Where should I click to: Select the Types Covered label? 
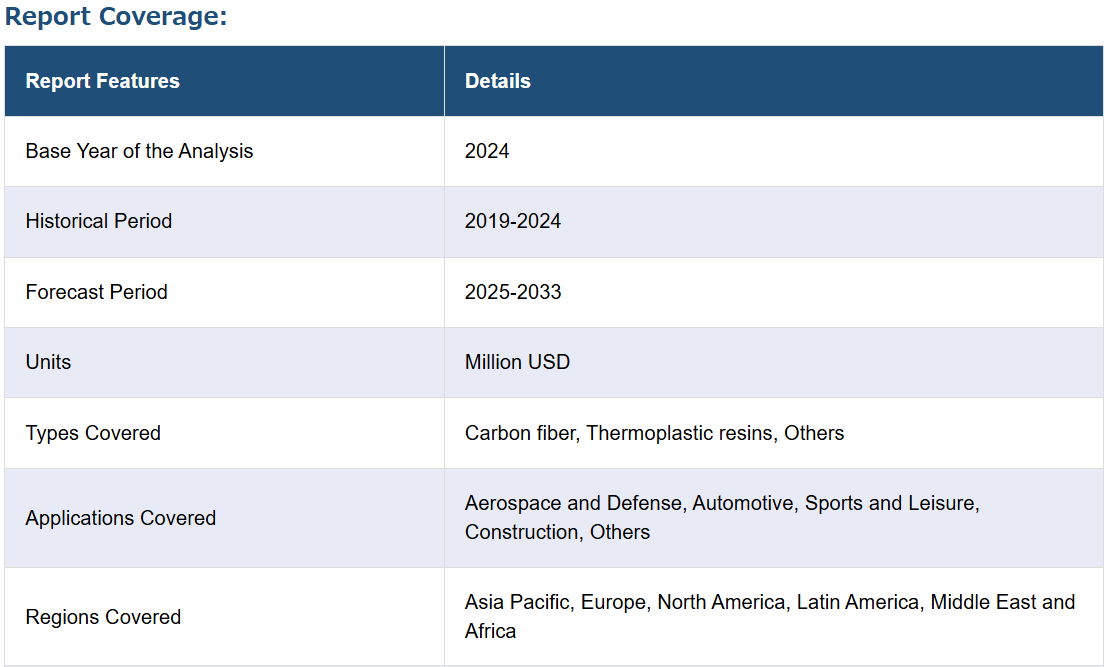(93, 433)
